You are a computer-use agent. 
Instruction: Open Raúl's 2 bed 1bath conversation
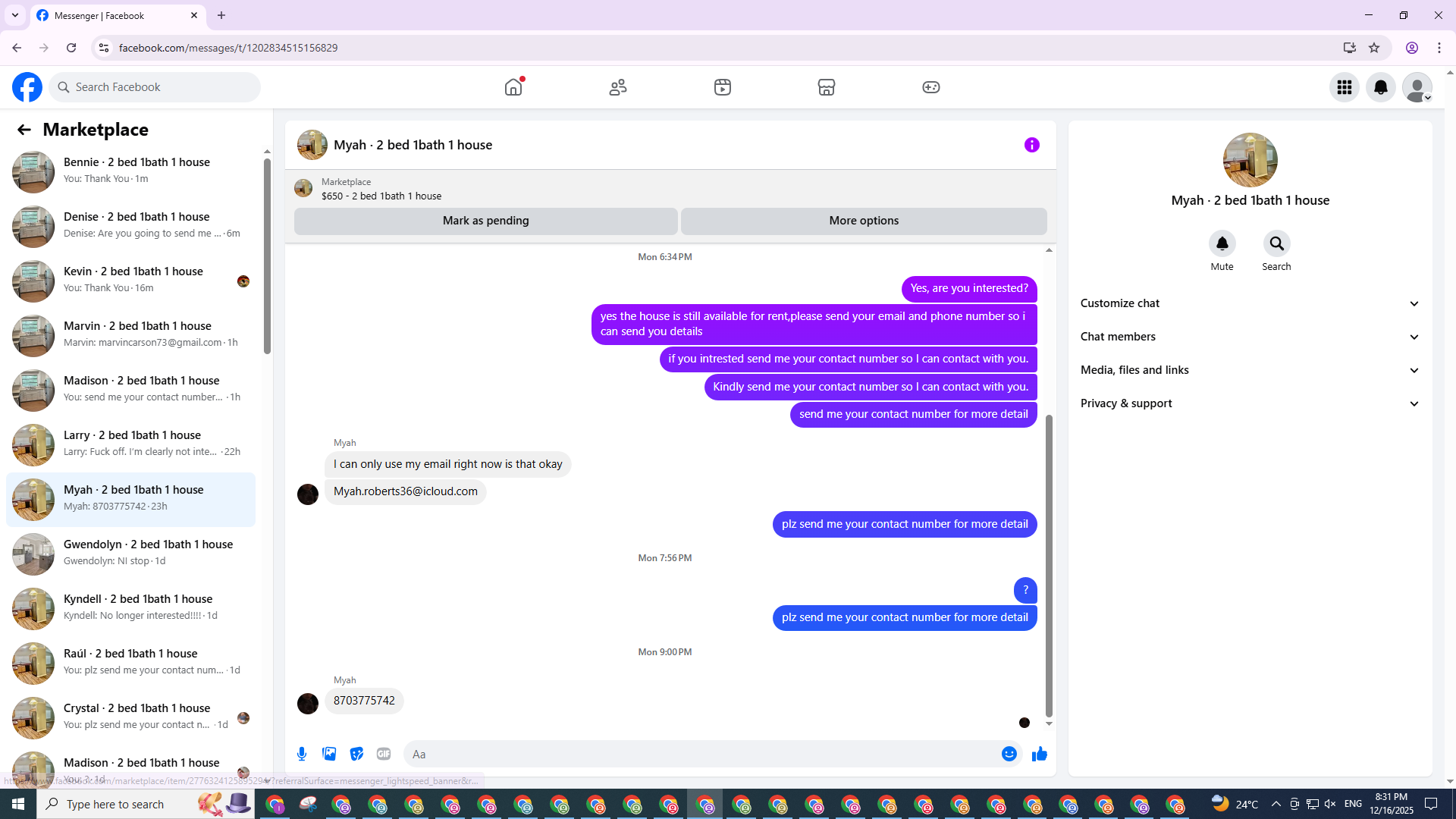[x=130, y=663]
